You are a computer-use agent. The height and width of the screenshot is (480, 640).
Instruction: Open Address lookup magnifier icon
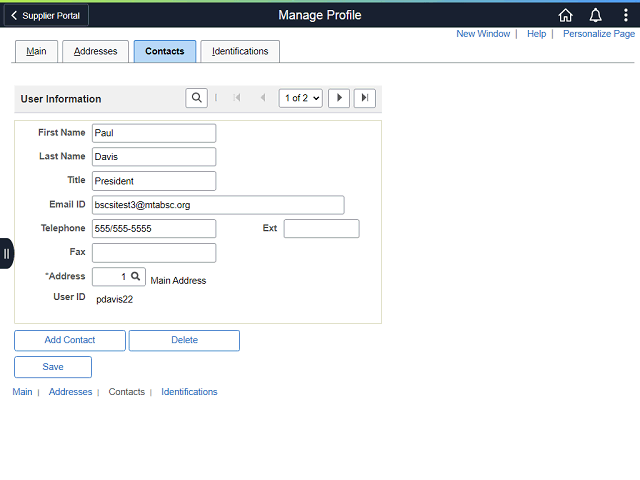[136, 276]
